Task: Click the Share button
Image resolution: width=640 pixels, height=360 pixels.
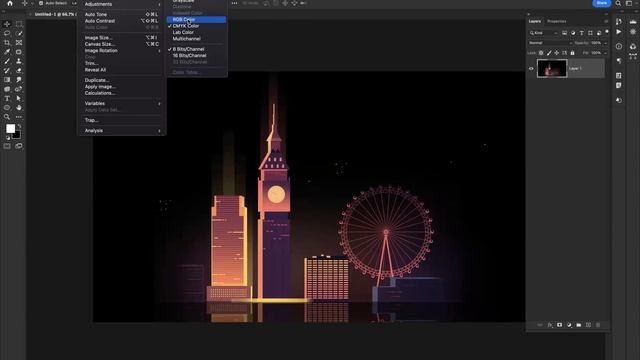Action: click(x=602, y=3)
